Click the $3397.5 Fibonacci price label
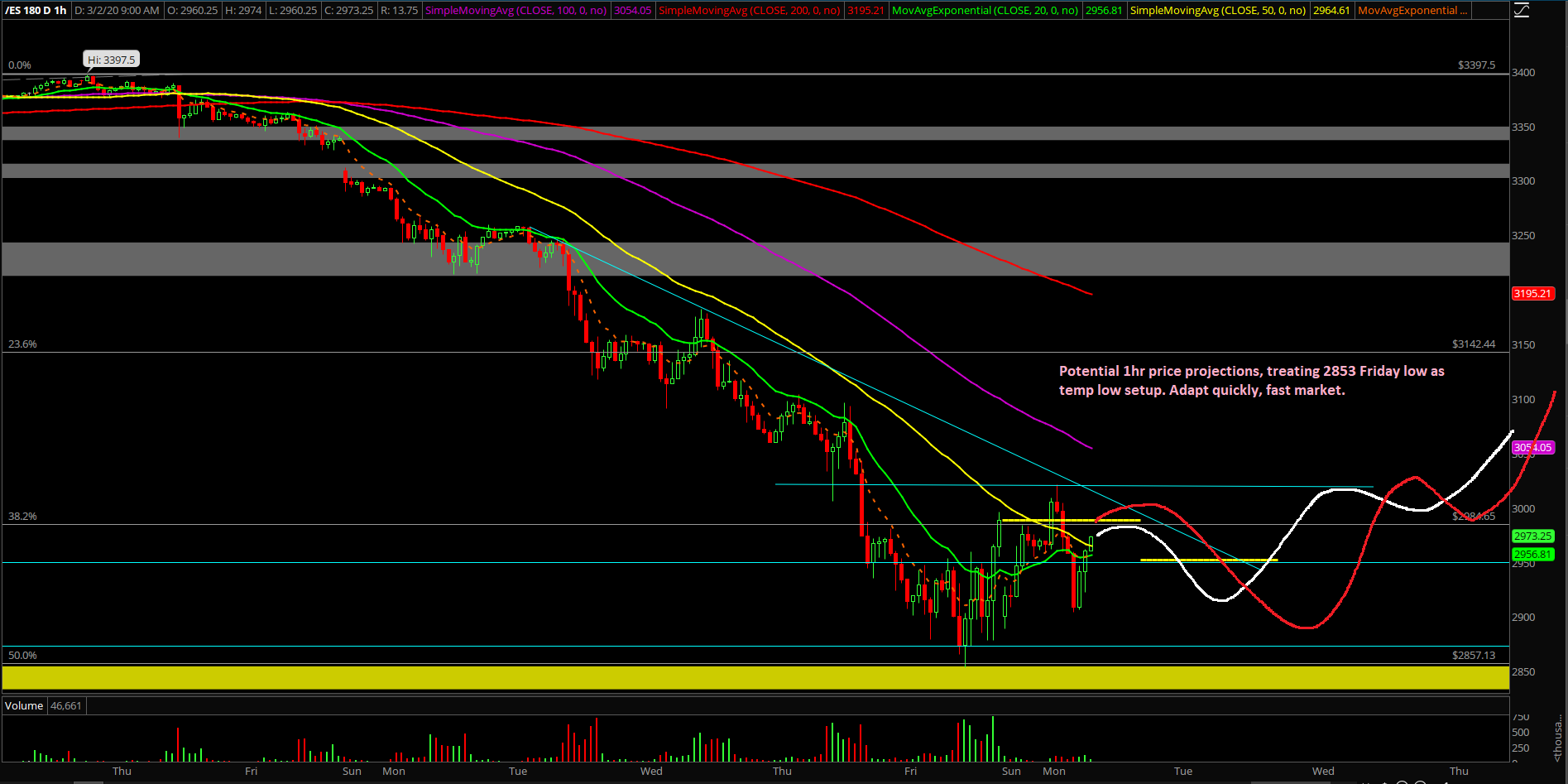The height and width of the screenshot is (784, 1568). pos(1476,65)
